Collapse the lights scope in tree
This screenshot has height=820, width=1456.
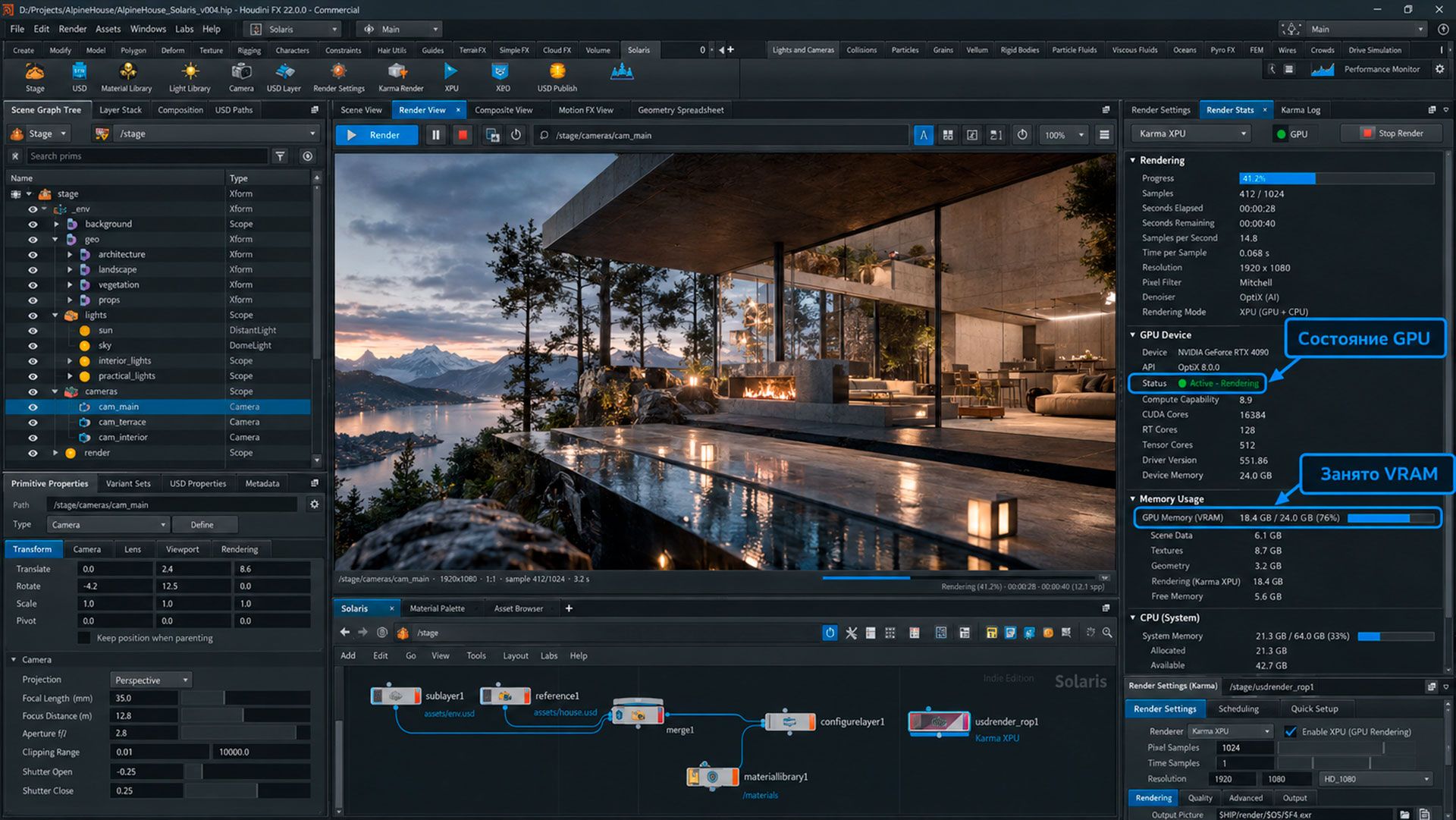(55, 316)
